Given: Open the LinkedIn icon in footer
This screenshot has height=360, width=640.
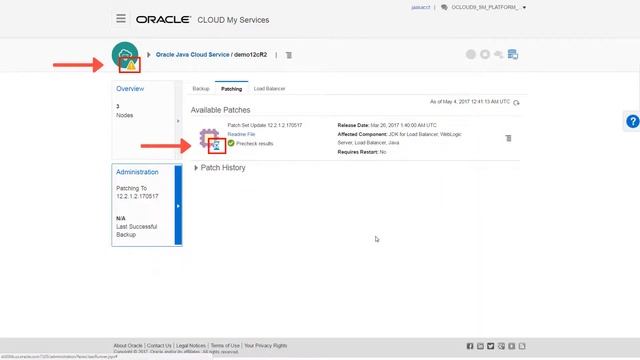Looking at the screenshot, I should click(480, 346).
